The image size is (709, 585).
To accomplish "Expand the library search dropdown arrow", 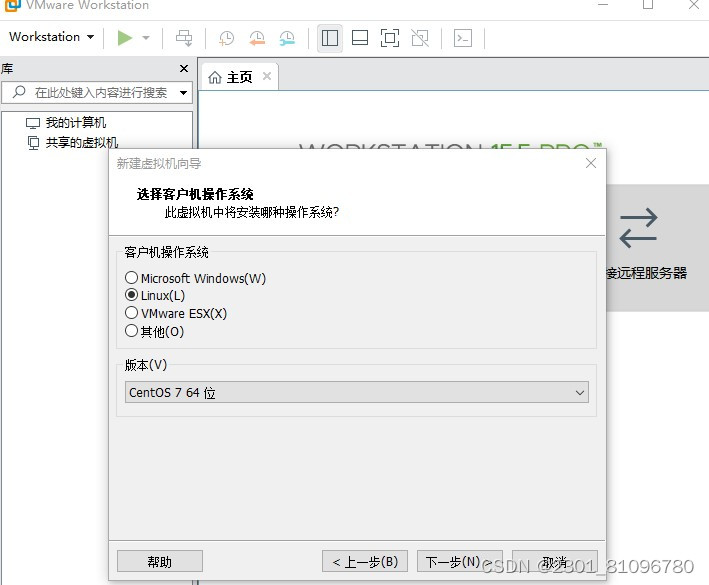I will coord(183,93).
